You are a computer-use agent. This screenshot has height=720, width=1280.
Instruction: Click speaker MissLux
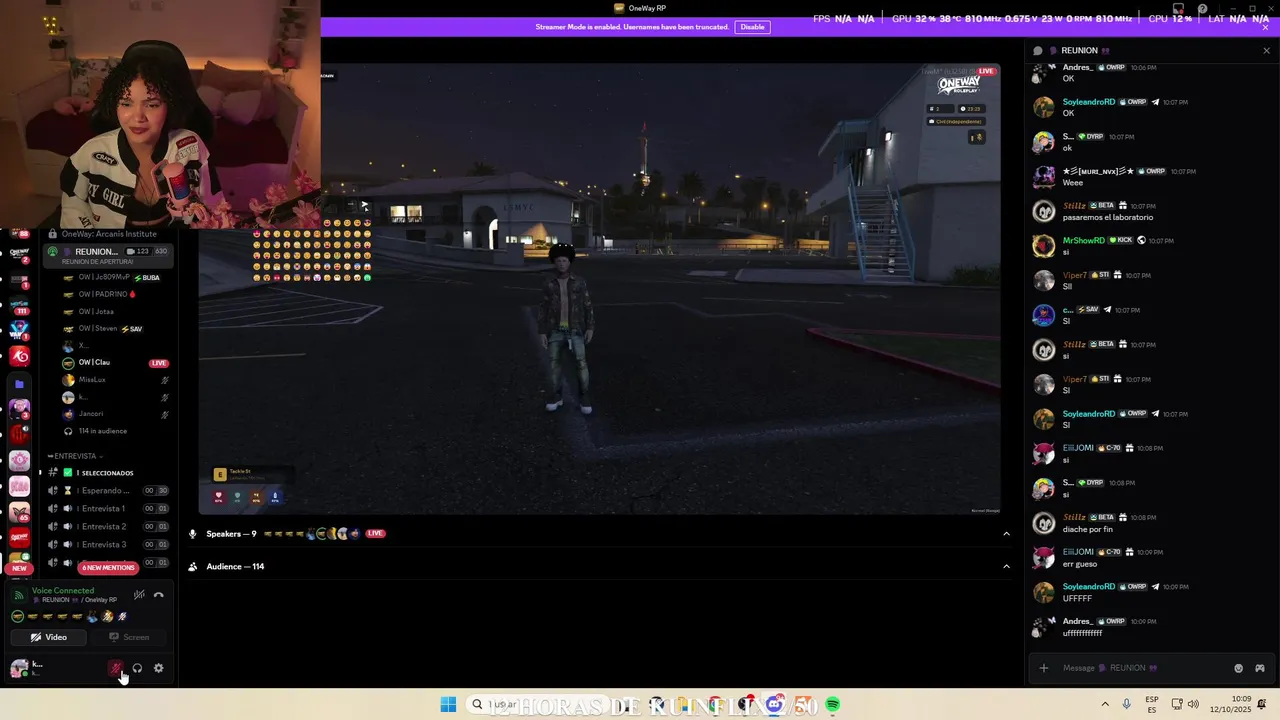[114, 380]
